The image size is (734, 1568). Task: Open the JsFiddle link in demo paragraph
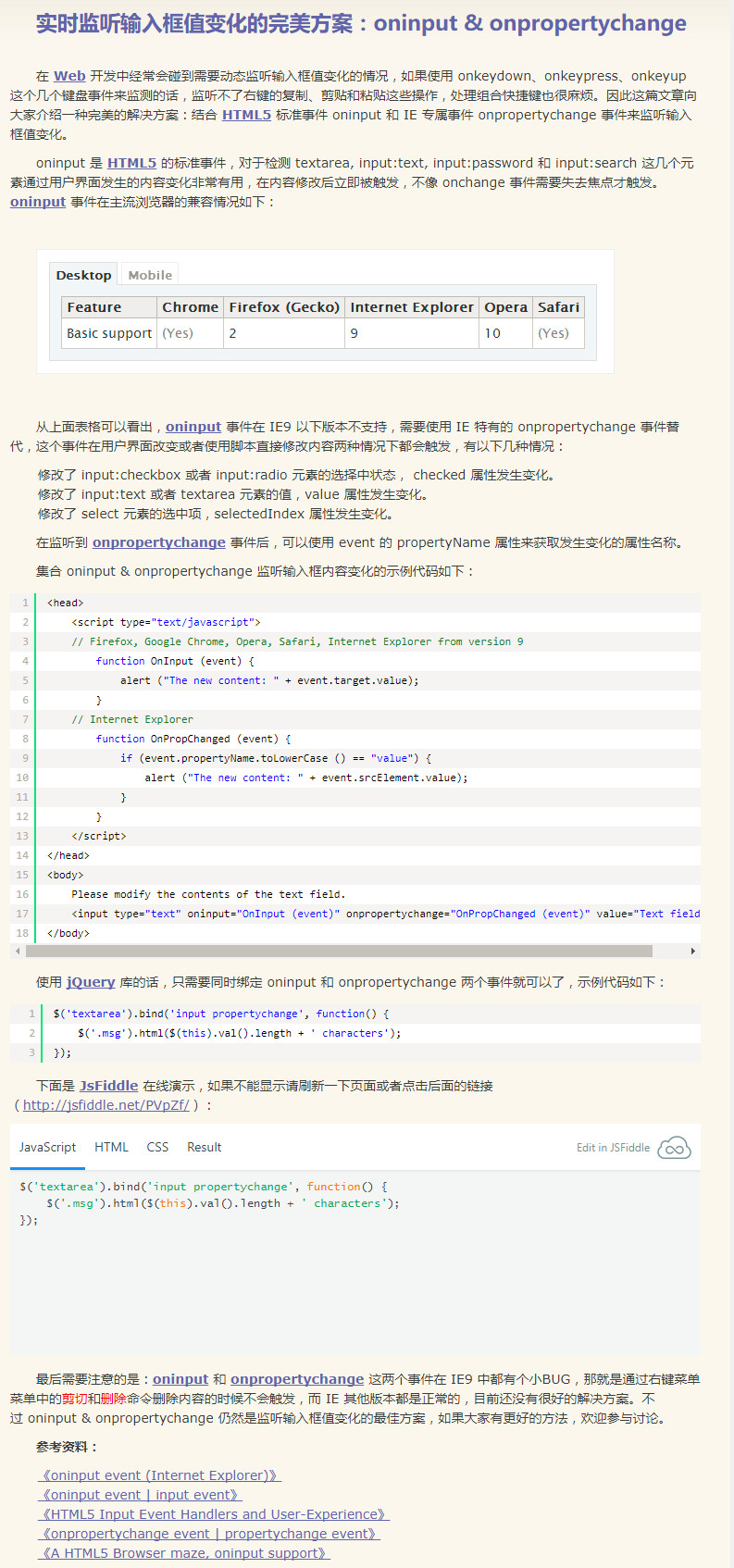108,1086
